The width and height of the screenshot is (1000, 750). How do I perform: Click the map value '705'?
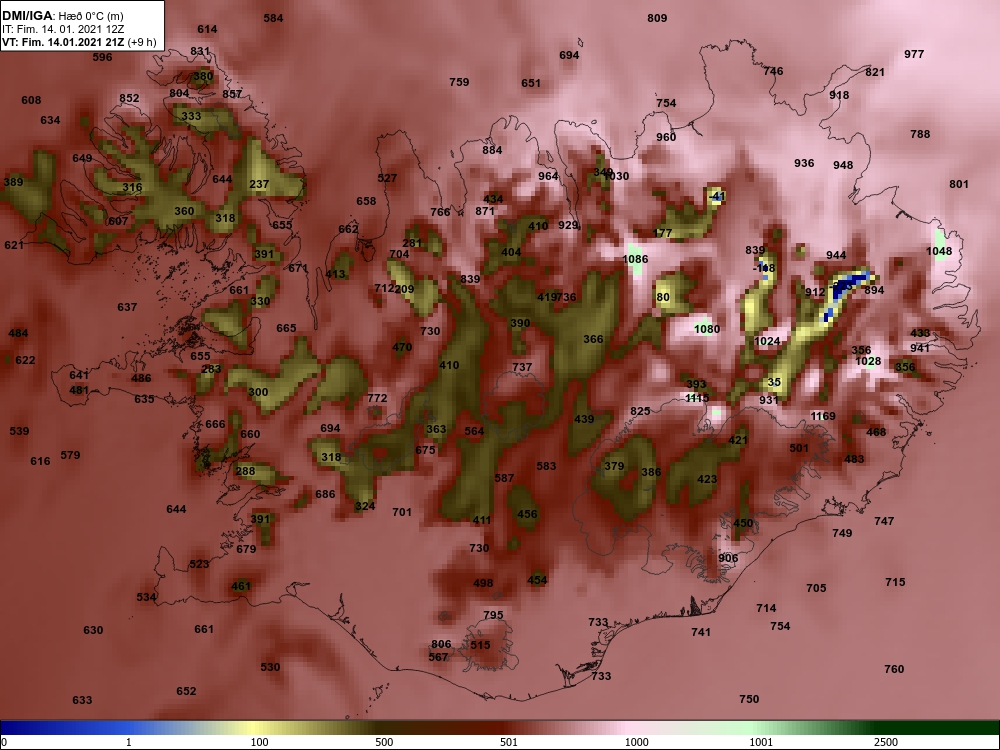coord(816,588)
